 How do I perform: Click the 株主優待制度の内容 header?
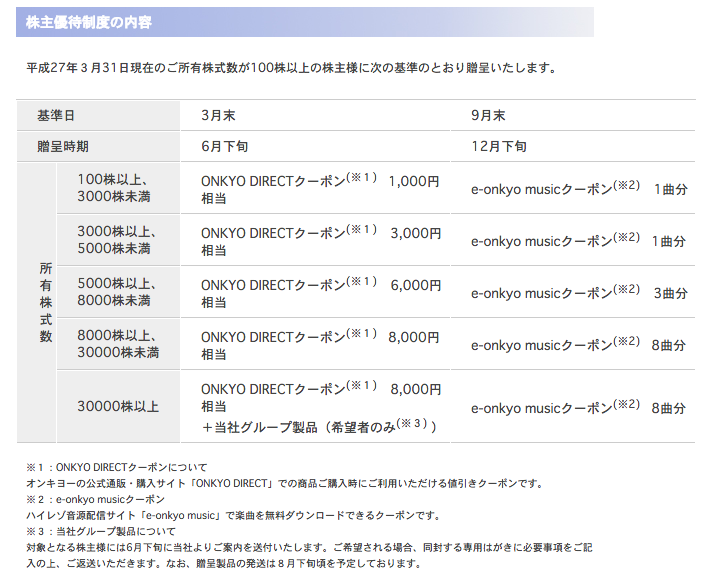[305, 22]
